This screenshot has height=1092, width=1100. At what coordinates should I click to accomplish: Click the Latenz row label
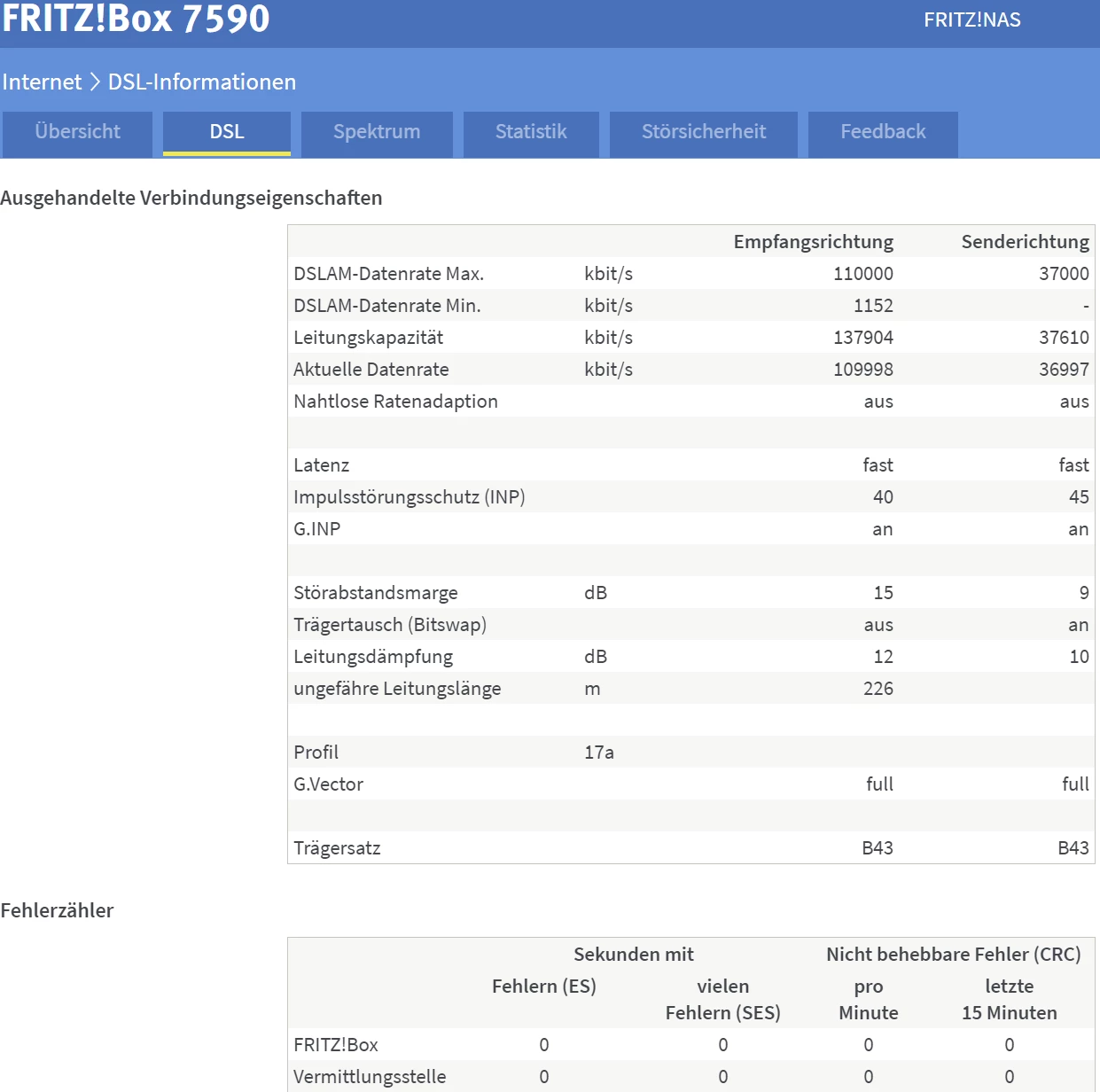tap(321, 465)
